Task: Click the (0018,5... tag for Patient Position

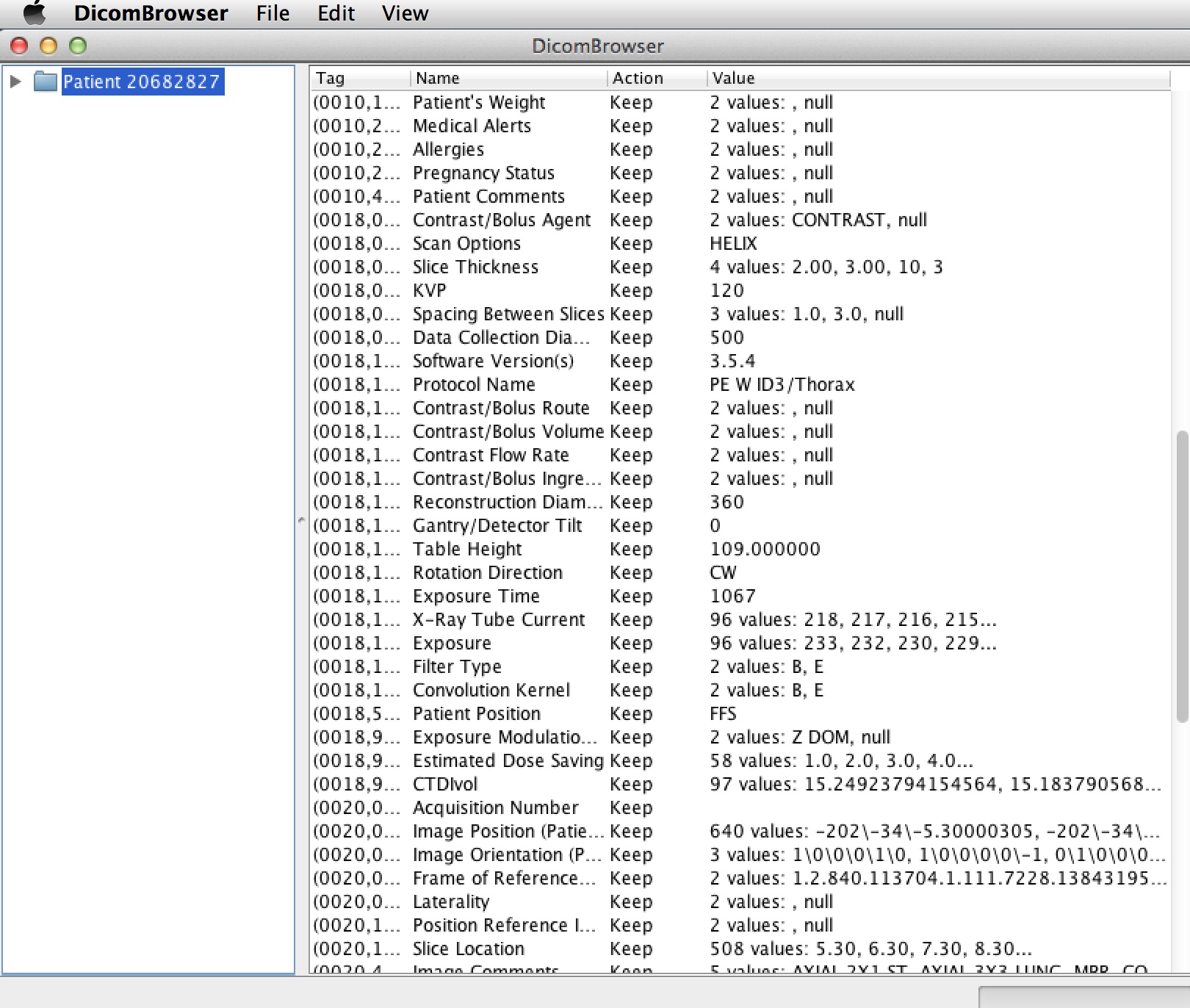Action: pos(357,713)
